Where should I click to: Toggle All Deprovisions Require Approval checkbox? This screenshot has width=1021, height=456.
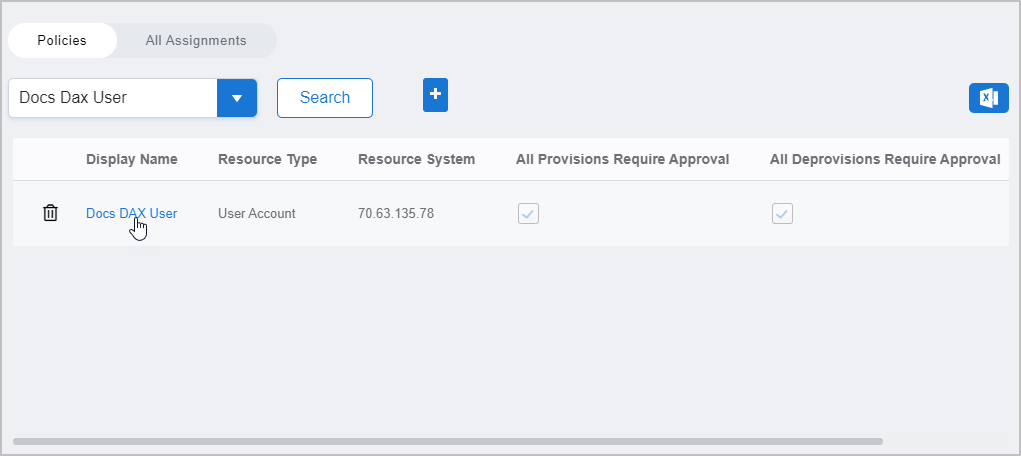[782, 213]
